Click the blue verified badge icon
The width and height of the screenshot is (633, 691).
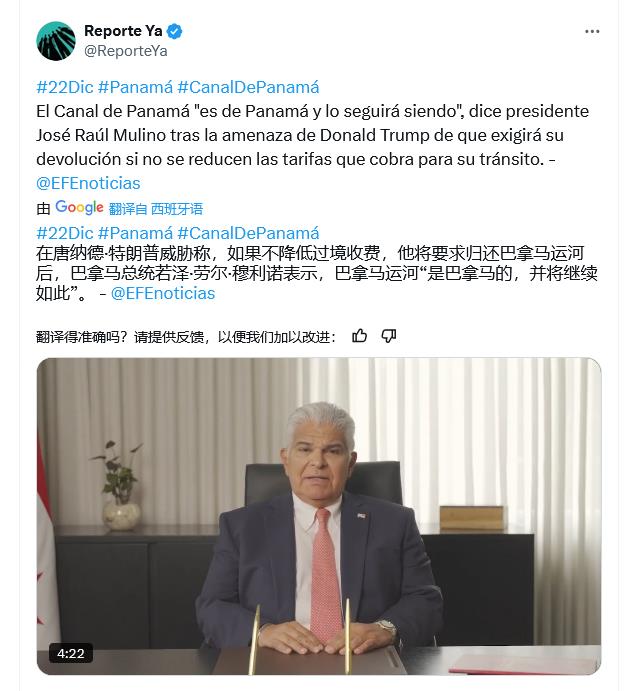175,31
